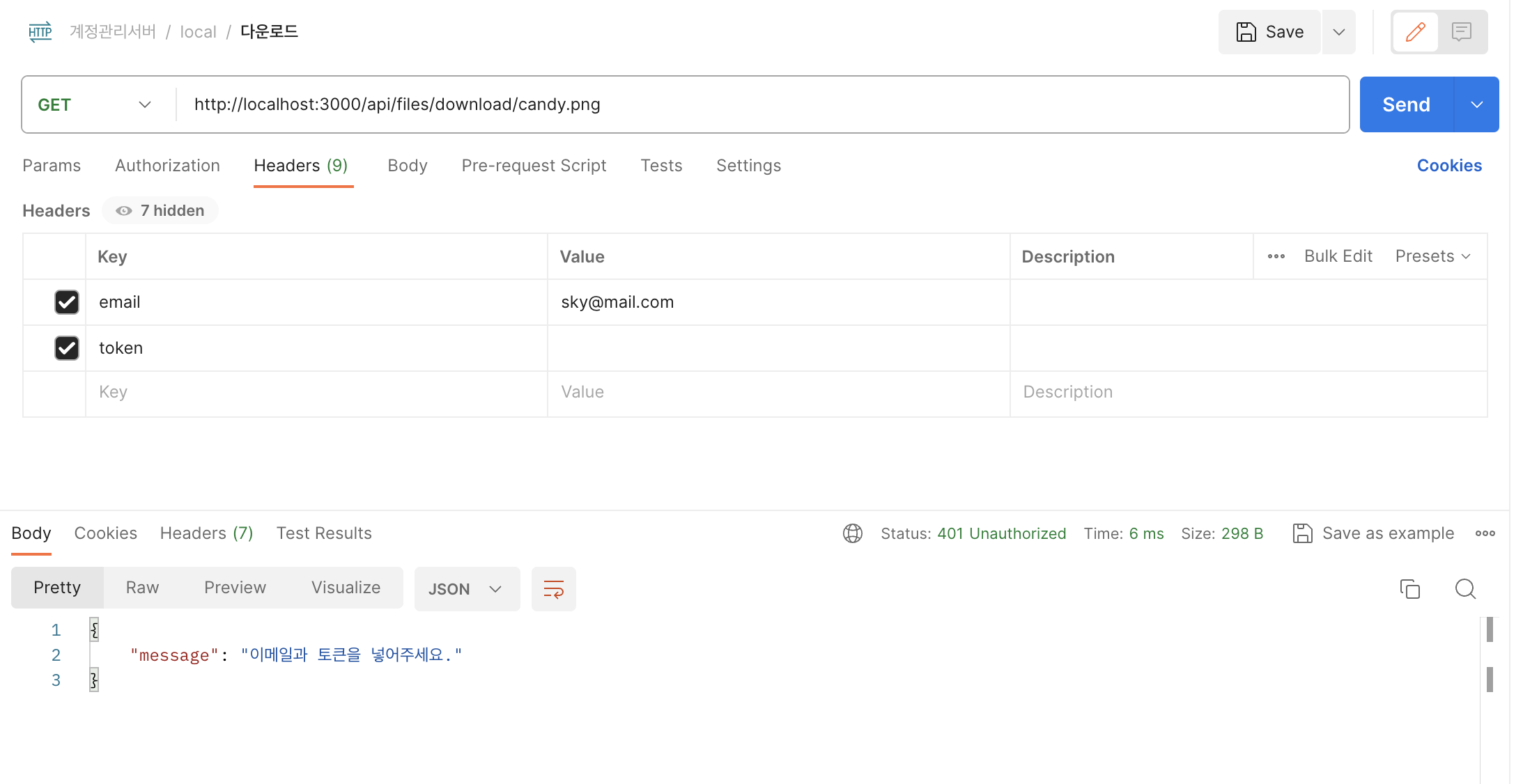This screenshot has height=784, width=1523.
Task: Open the GET method dropdown
Action: 94,104
